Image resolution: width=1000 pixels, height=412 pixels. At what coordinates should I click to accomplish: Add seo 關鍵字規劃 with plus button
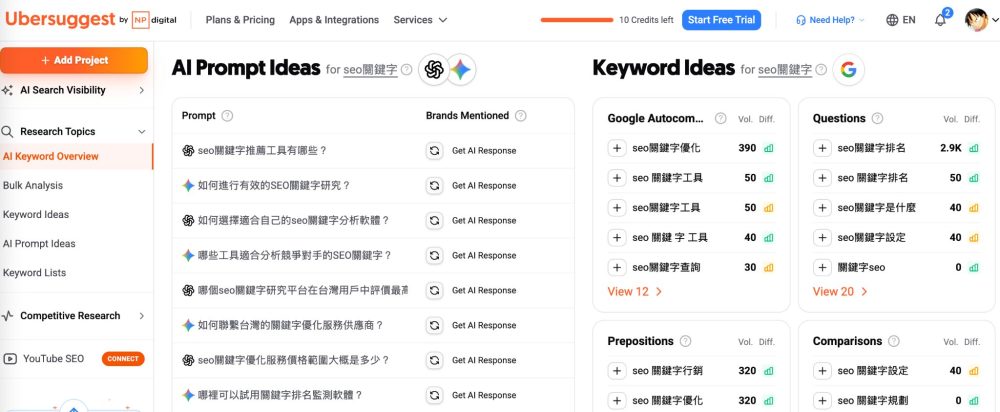point(822,401)
